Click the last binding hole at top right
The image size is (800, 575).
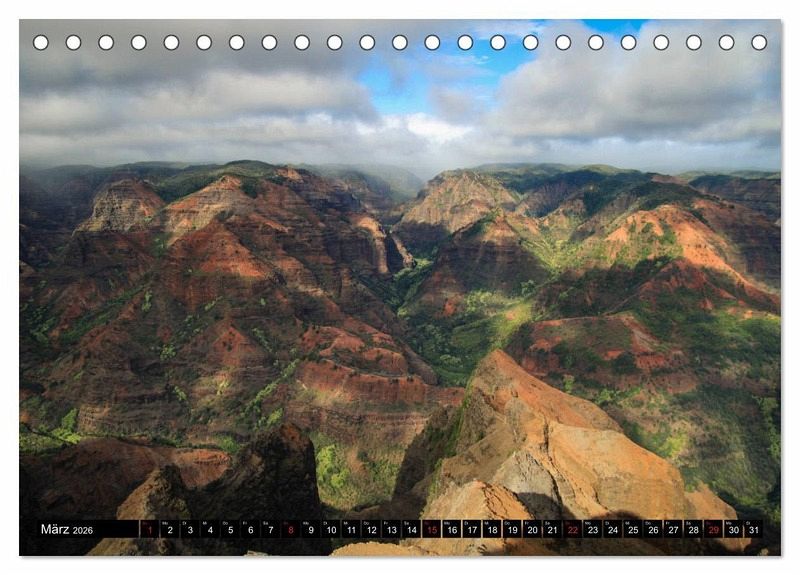[759, 42]
